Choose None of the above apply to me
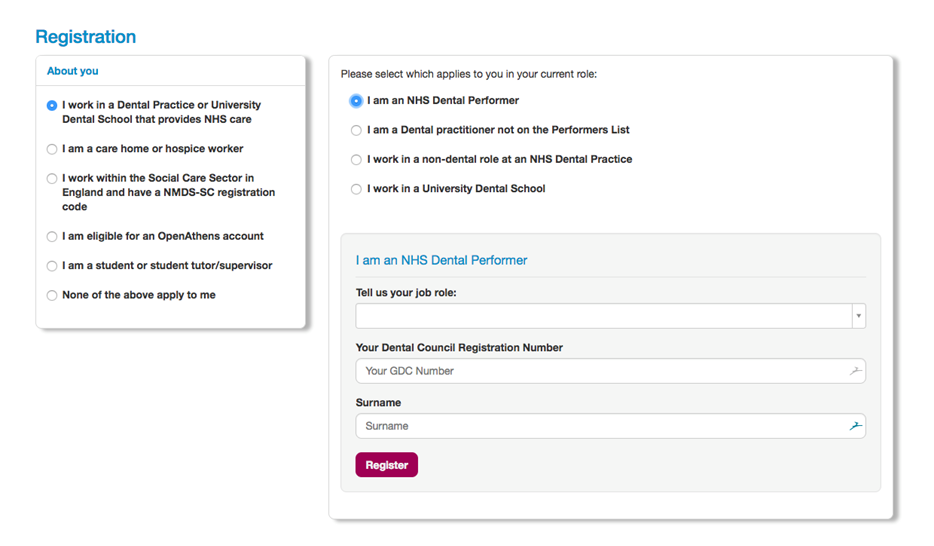Screen dimensions: 934x546 coord(52,295)
